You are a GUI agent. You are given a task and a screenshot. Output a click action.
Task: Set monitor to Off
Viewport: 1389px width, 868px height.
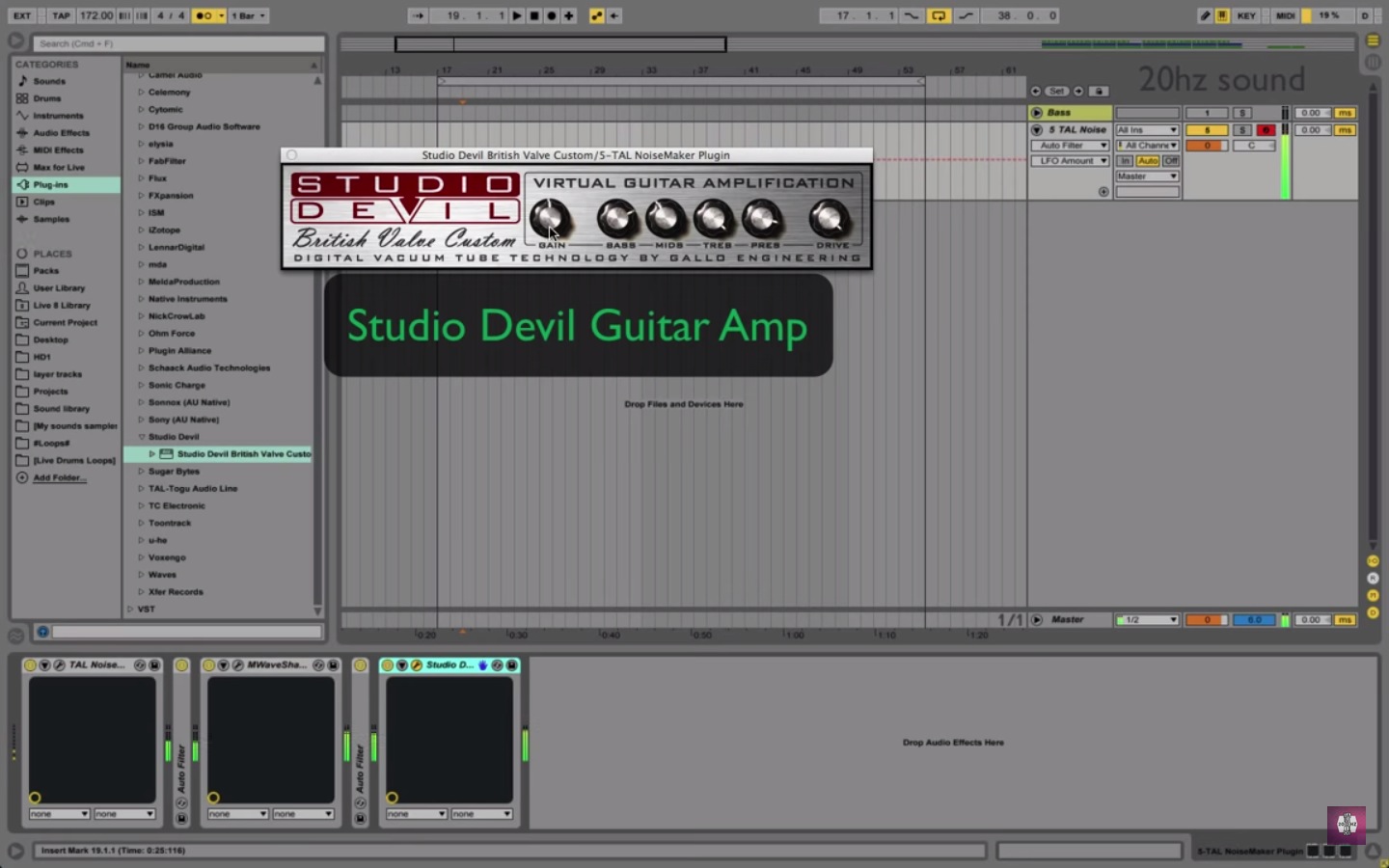coord(1171,161)
